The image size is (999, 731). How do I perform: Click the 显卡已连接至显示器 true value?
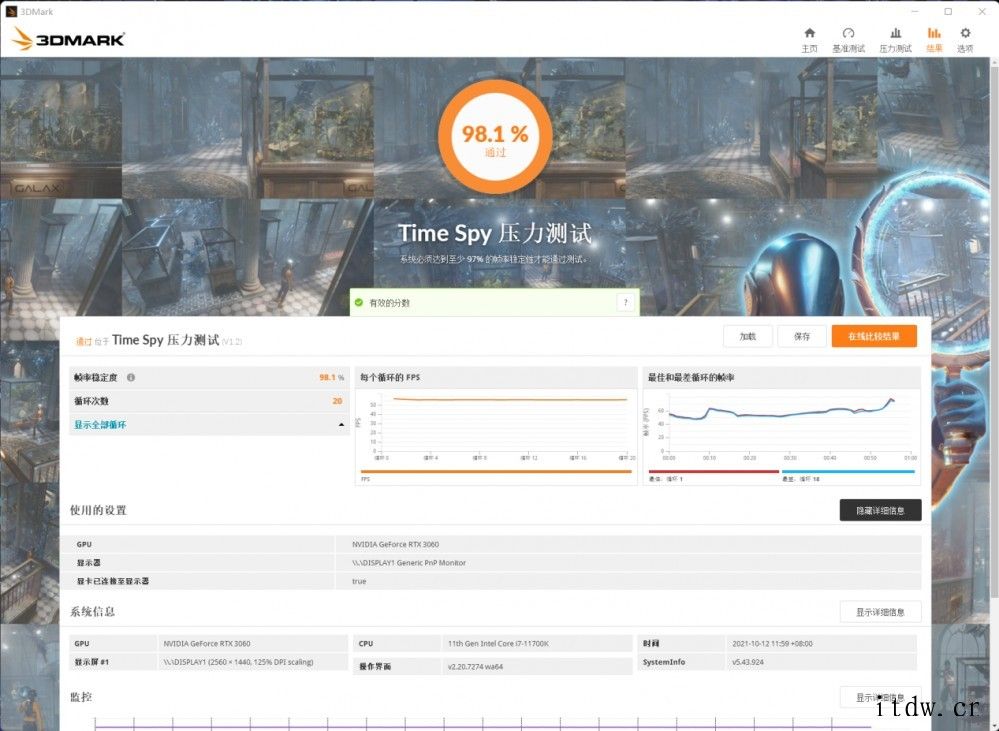(x=359, y=581)
